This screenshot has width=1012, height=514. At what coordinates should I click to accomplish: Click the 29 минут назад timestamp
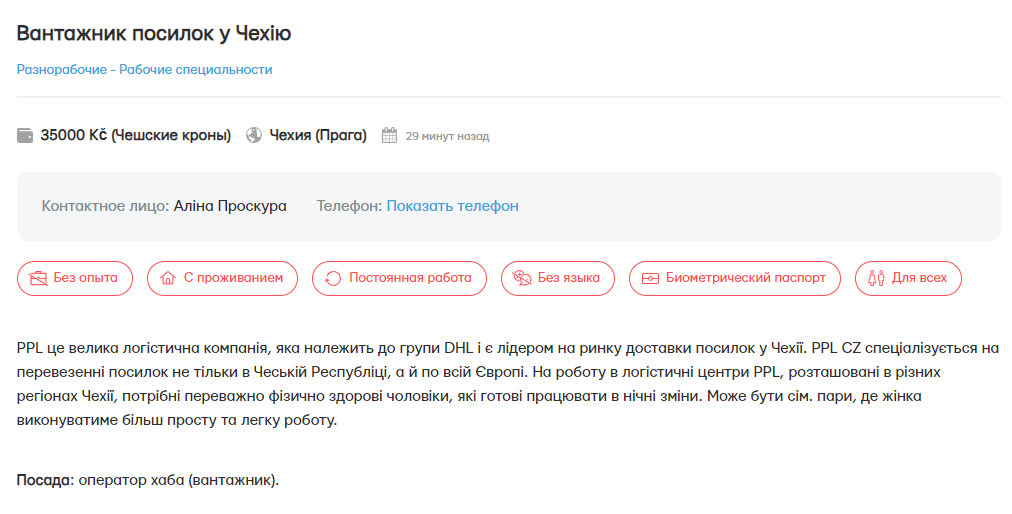pyautogui.click(x=447, y=136)
